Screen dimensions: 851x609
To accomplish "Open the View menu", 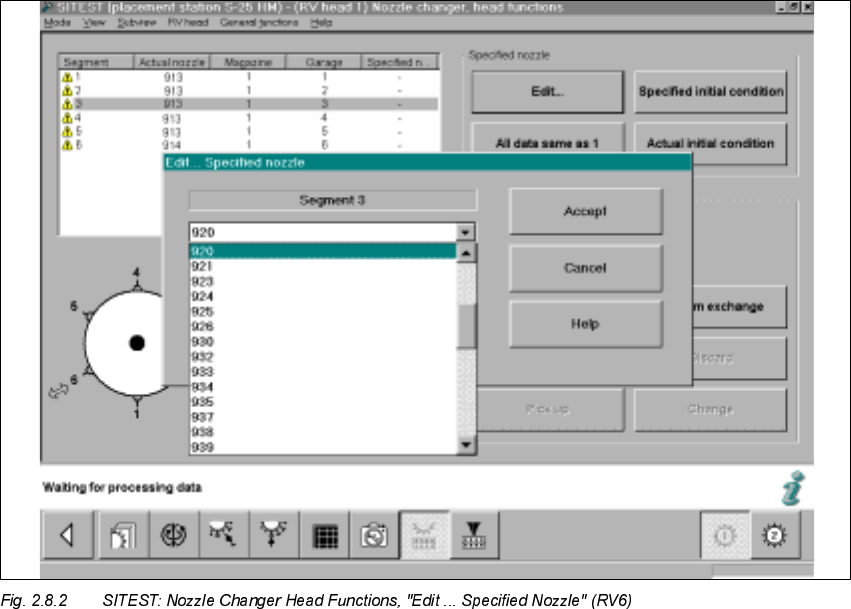I will pyautogui.click(x=94, y=23).
